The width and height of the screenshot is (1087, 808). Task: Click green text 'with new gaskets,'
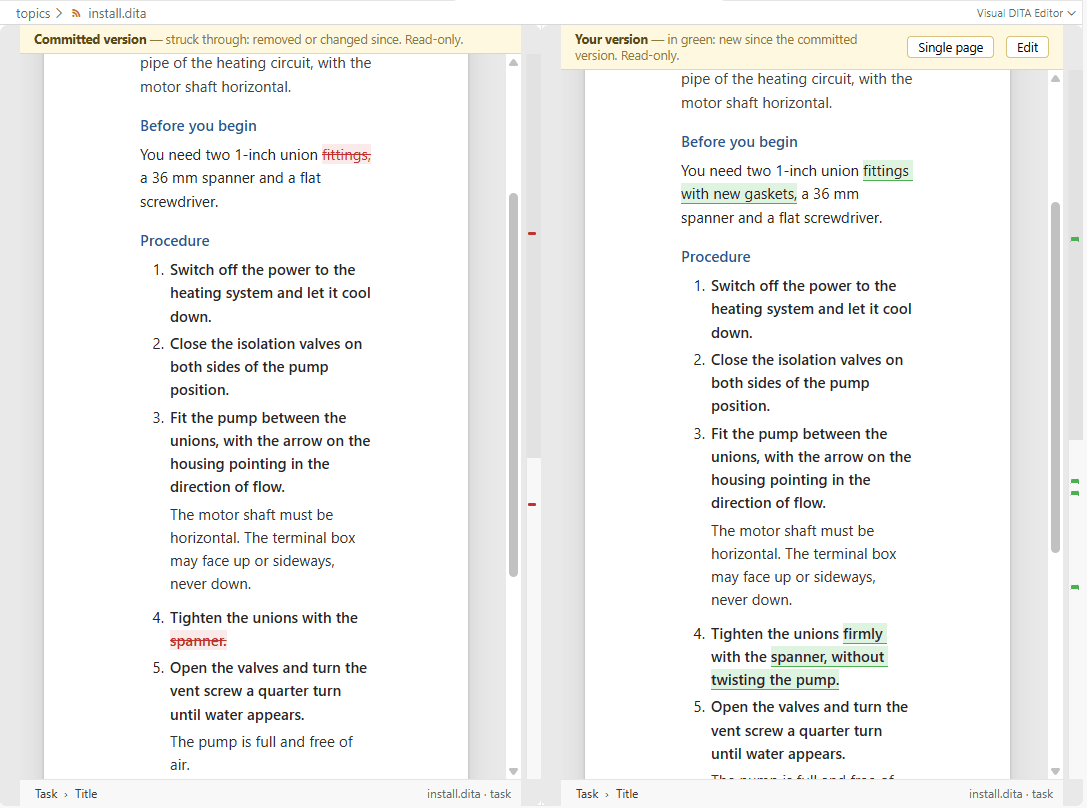coord(739,194)
